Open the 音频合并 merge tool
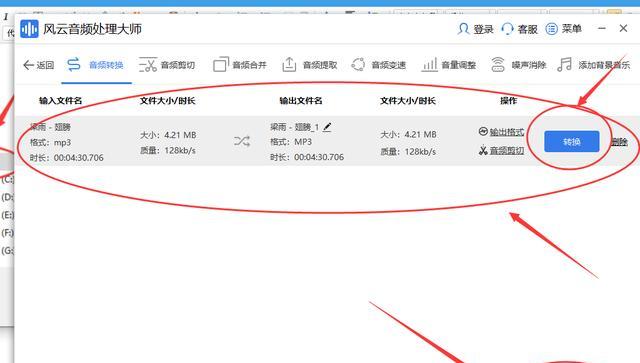The height and width of the screenshot is (363, 640). click(x=240, y=65)
